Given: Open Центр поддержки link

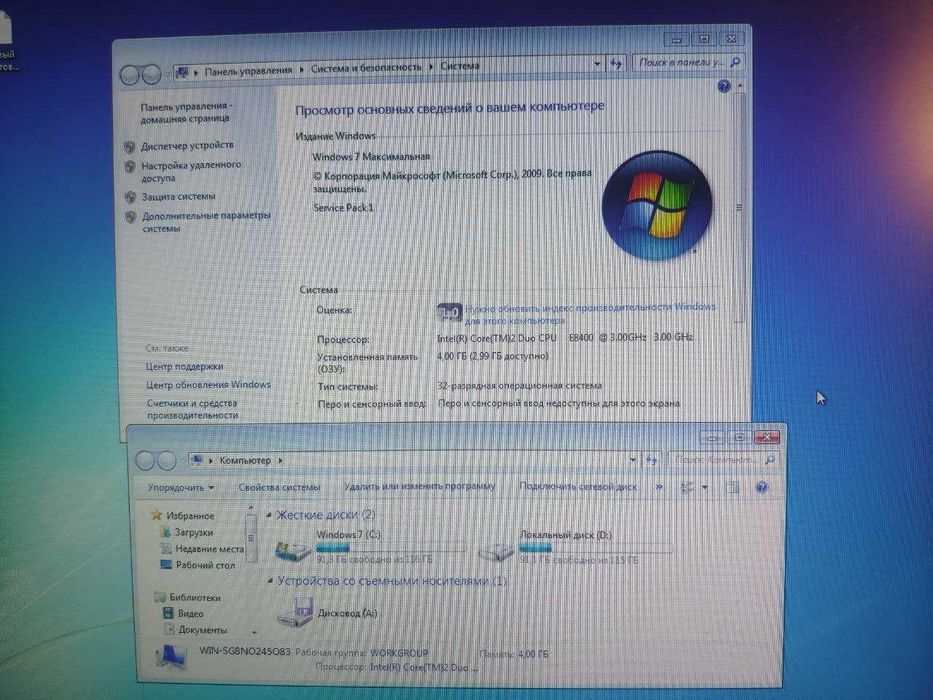Looking at the screenshot, I should [x=184, y=367].
